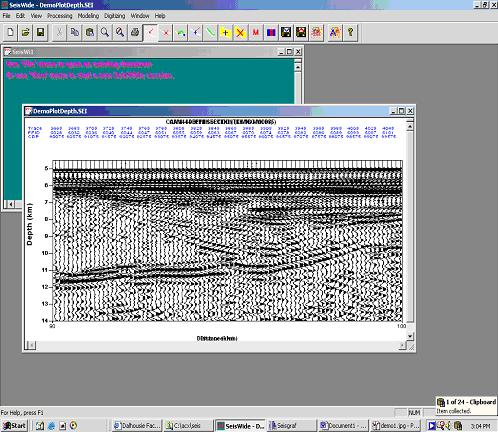Image resolution: width=498 pixels, height=432 pixels.
Task: Switch to Seisgraf in the taskbar
Action: click(x=291, y=426)
